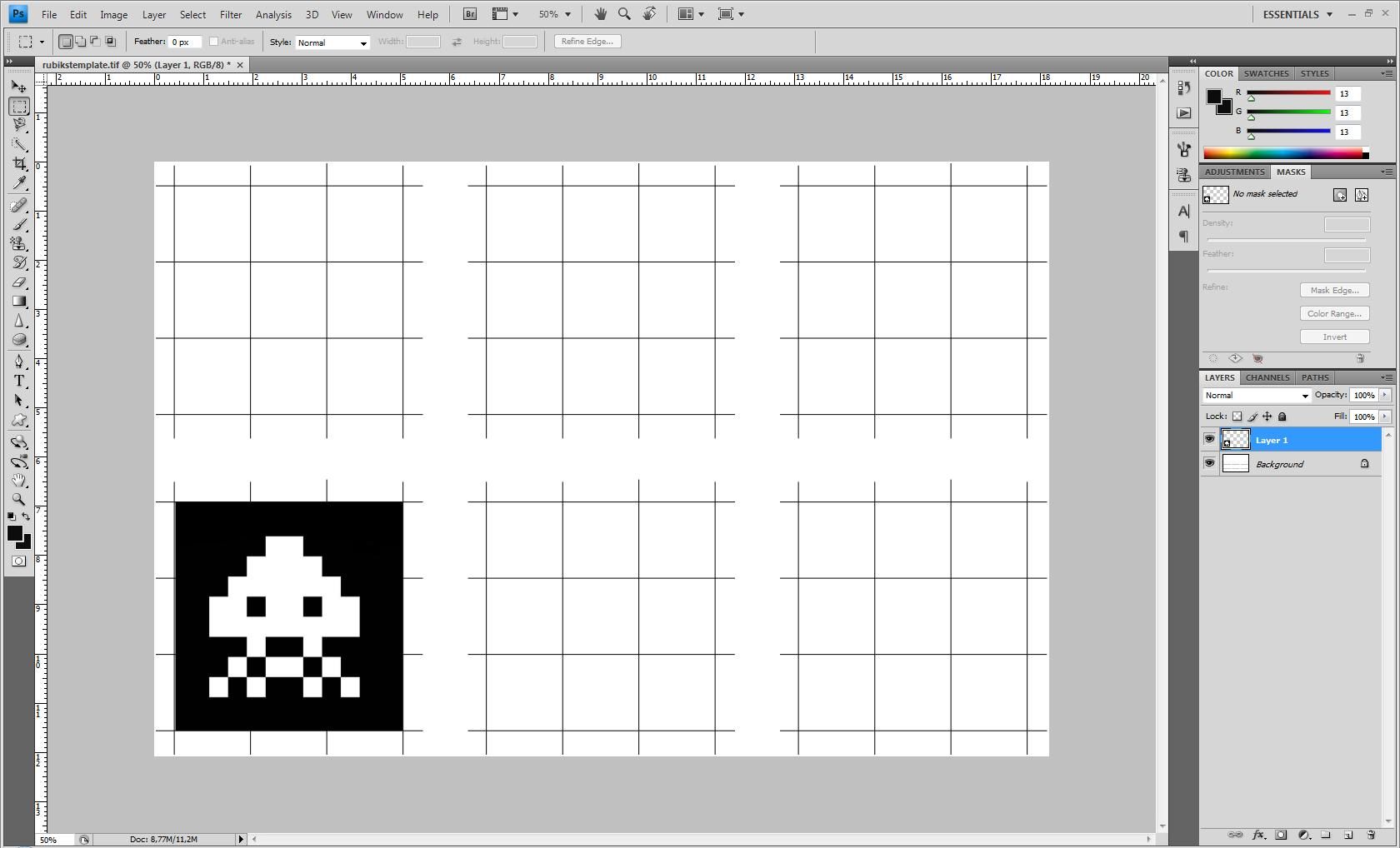Click the Color Range button
Screen dimensions: 1400x848
point(1334,314)
